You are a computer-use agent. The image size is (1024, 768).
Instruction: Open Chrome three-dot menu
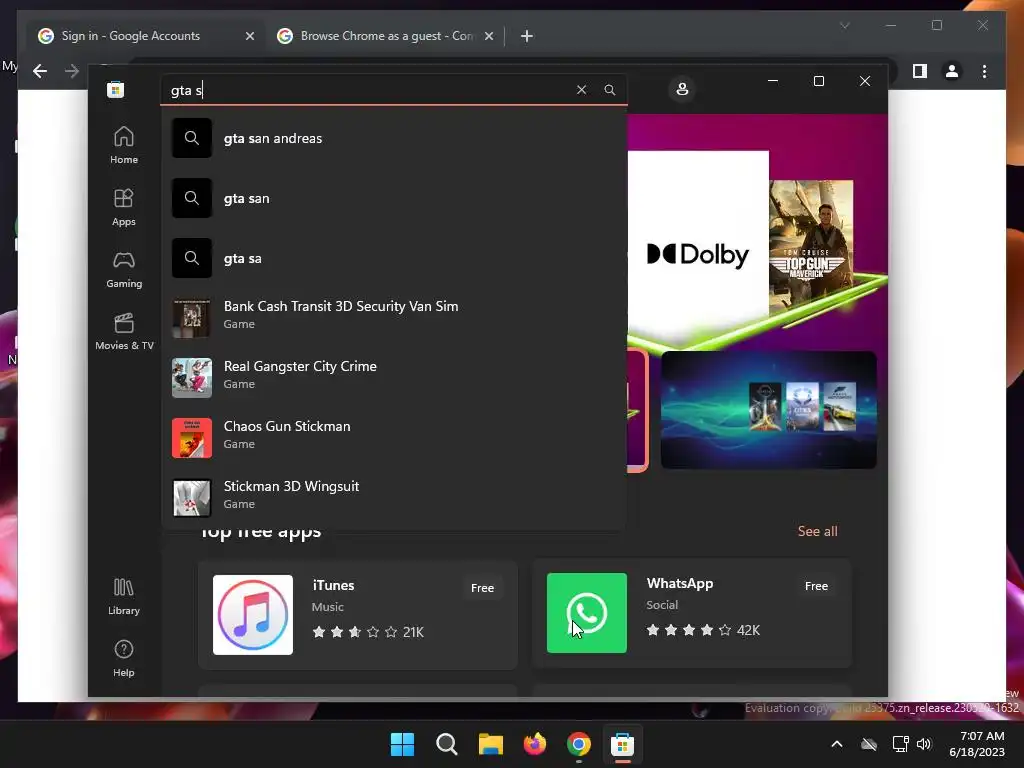[x=984, y=71]
